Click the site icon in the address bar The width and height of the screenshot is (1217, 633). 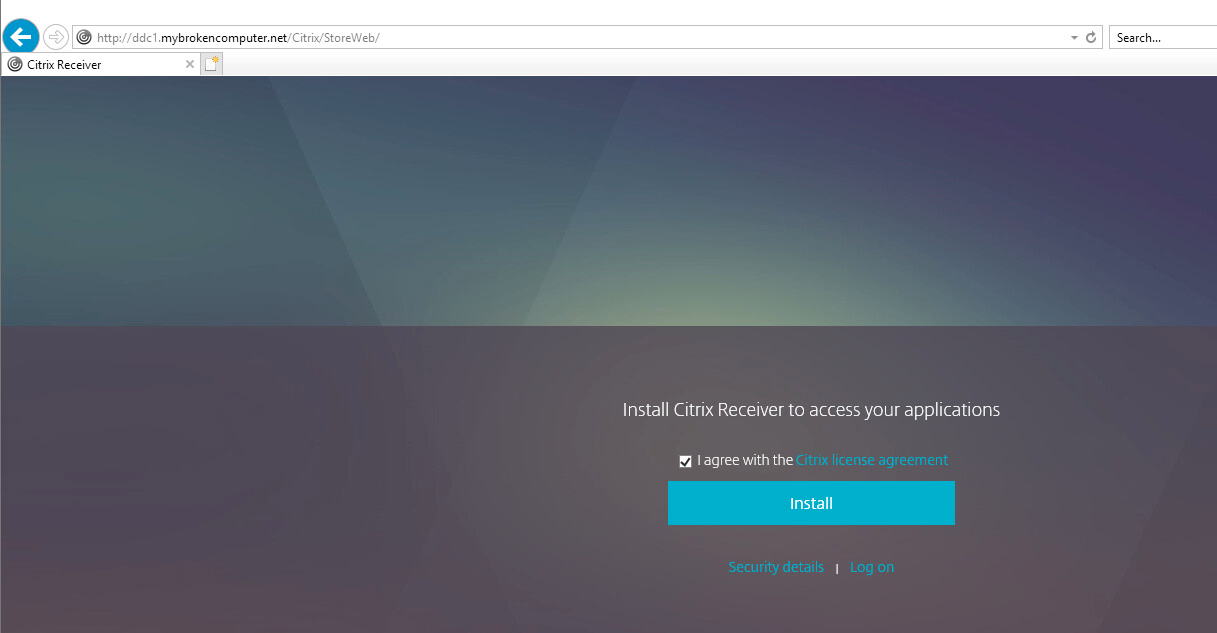pyautogui.click(x=84, y=38)
